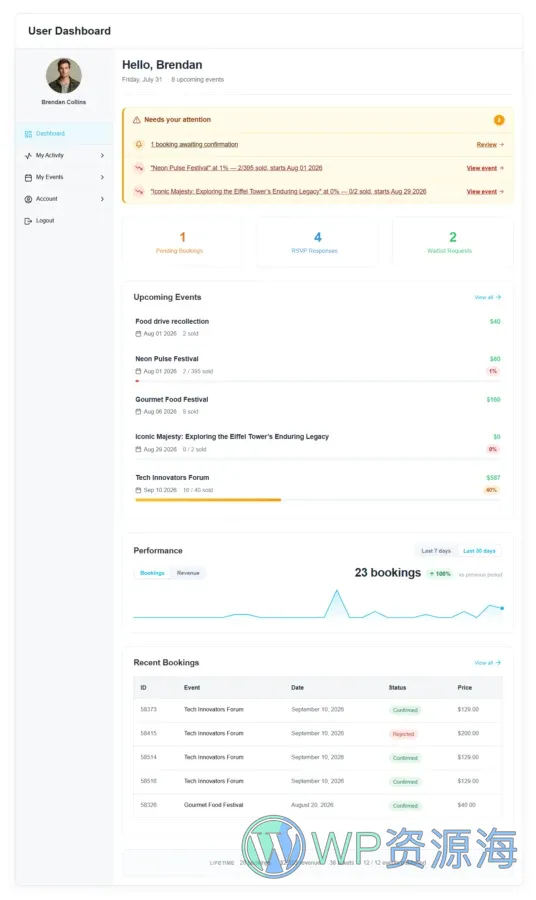Expand the My Activity chevron
The width and height of the screenshot is (536, 900).
pos(102,156)
